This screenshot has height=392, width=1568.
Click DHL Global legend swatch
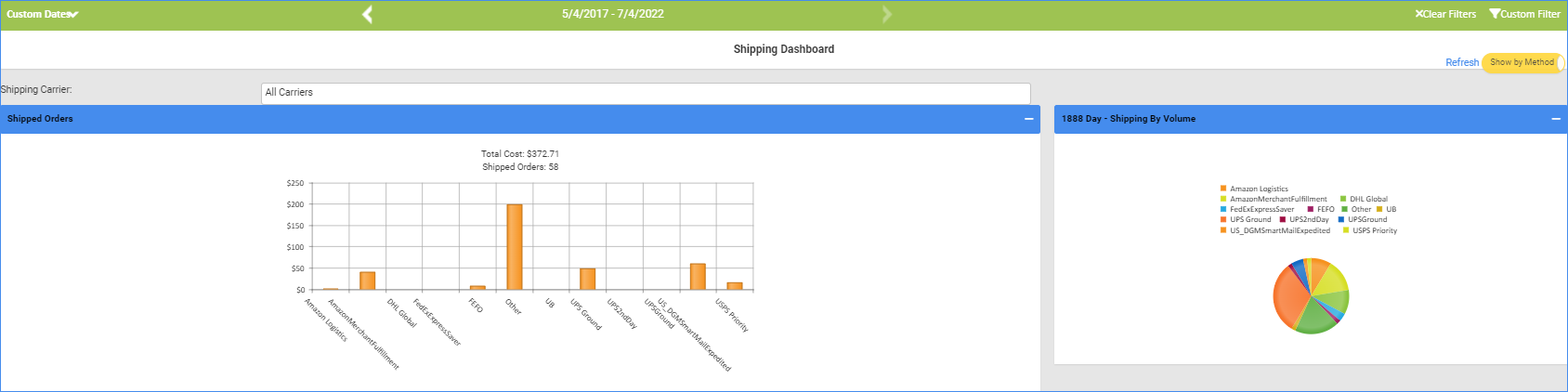(1343, 199)
